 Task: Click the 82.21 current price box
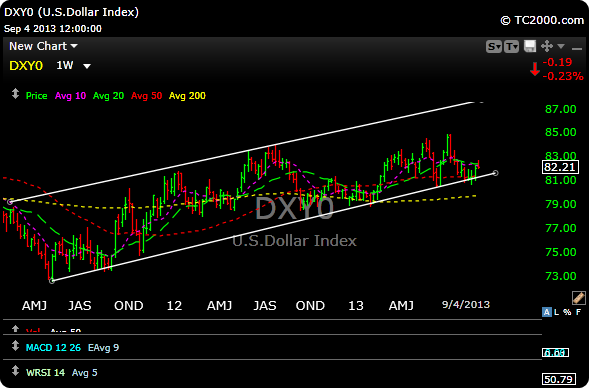[x=560, y=167]
